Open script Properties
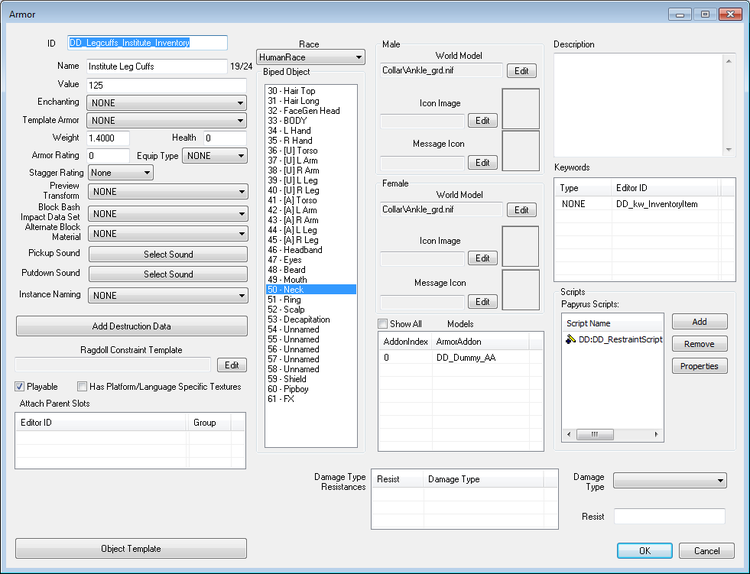750x574 pixels. (x=699, y=366)
